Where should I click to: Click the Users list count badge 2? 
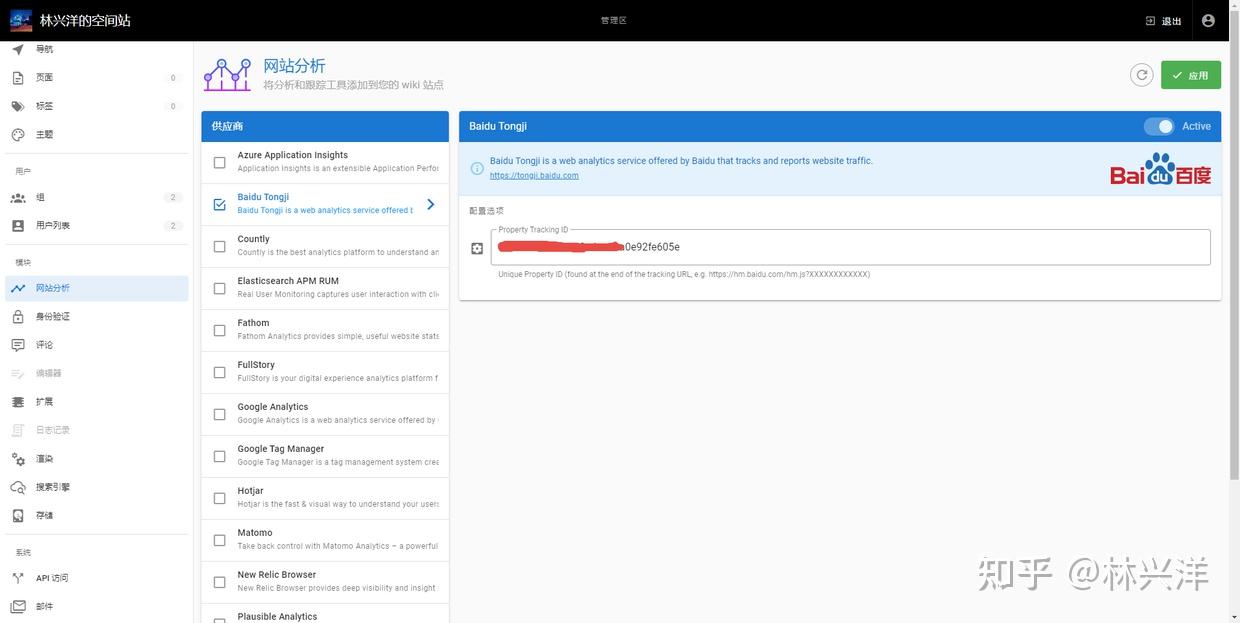coord(173,226)
